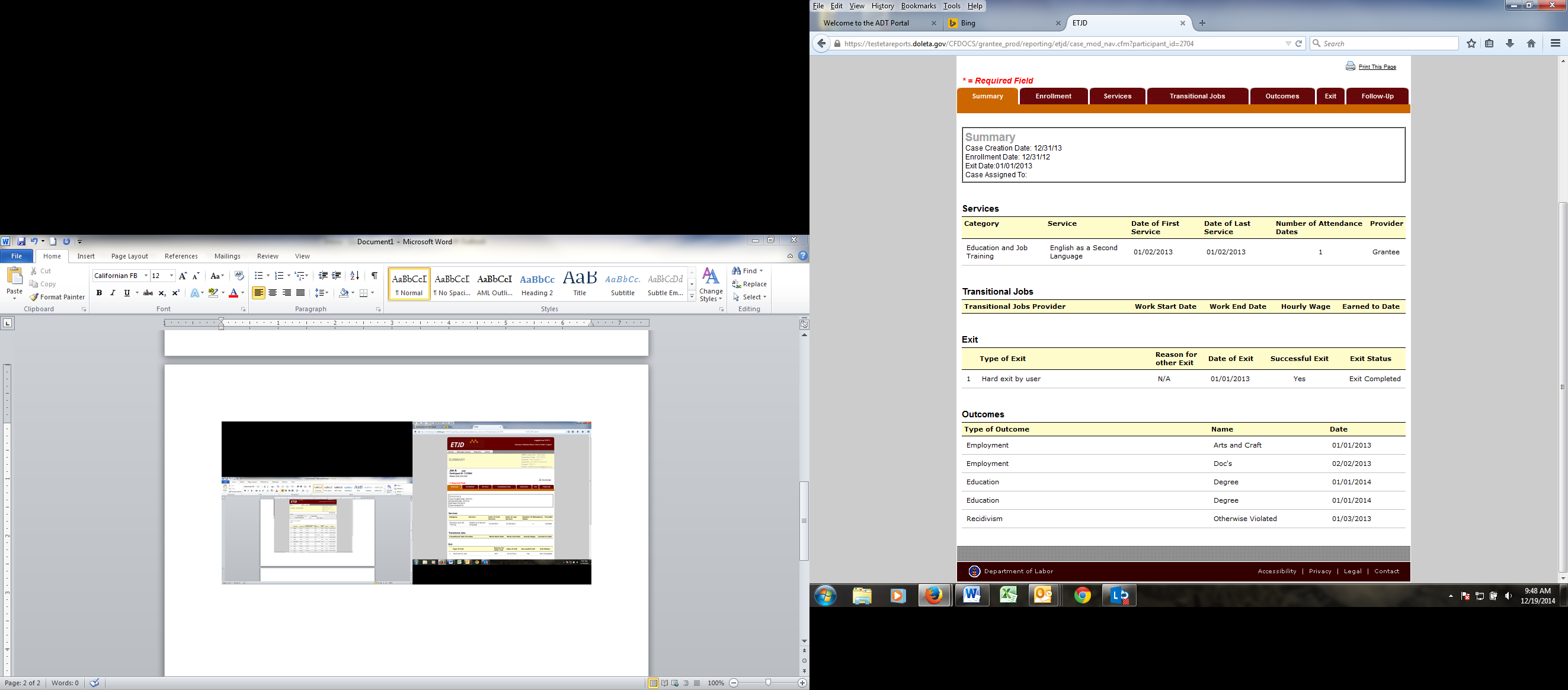1568x690 pixels.
Task: Show paragraph marks with the pilcrow icon
Action: coord(375,276)
